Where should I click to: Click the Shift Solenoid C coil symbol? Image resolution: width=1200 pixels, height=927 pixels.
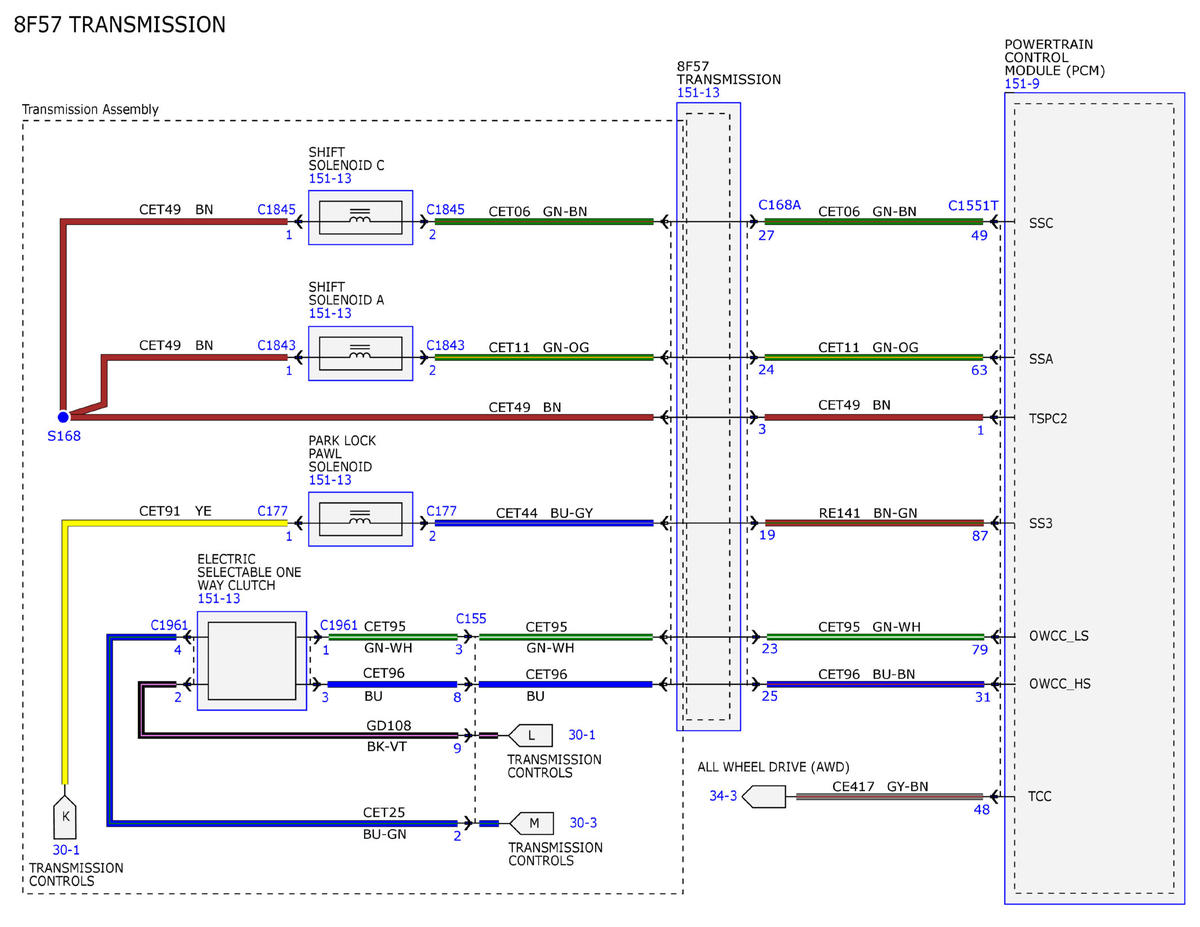[x=360, y=217]
